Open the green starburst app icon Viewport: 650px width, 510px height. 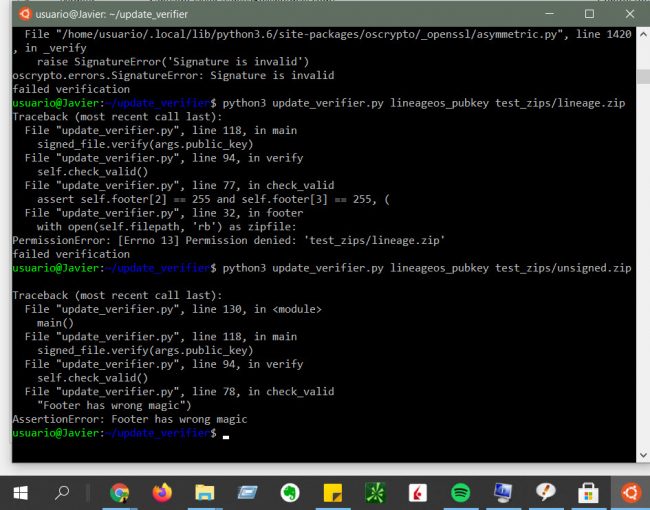tap(375, 493)
